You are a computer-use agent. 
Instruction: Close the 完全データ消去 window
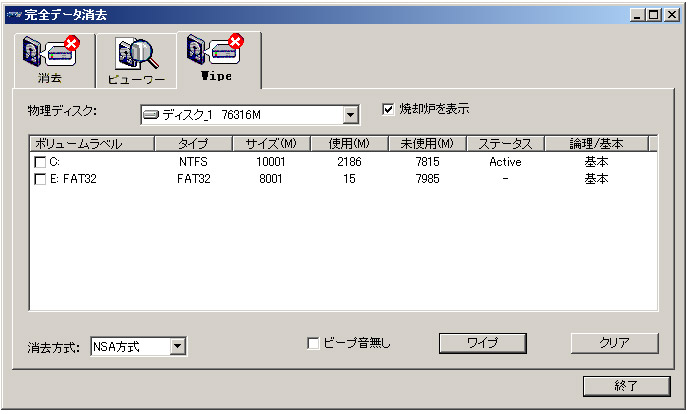672,15
